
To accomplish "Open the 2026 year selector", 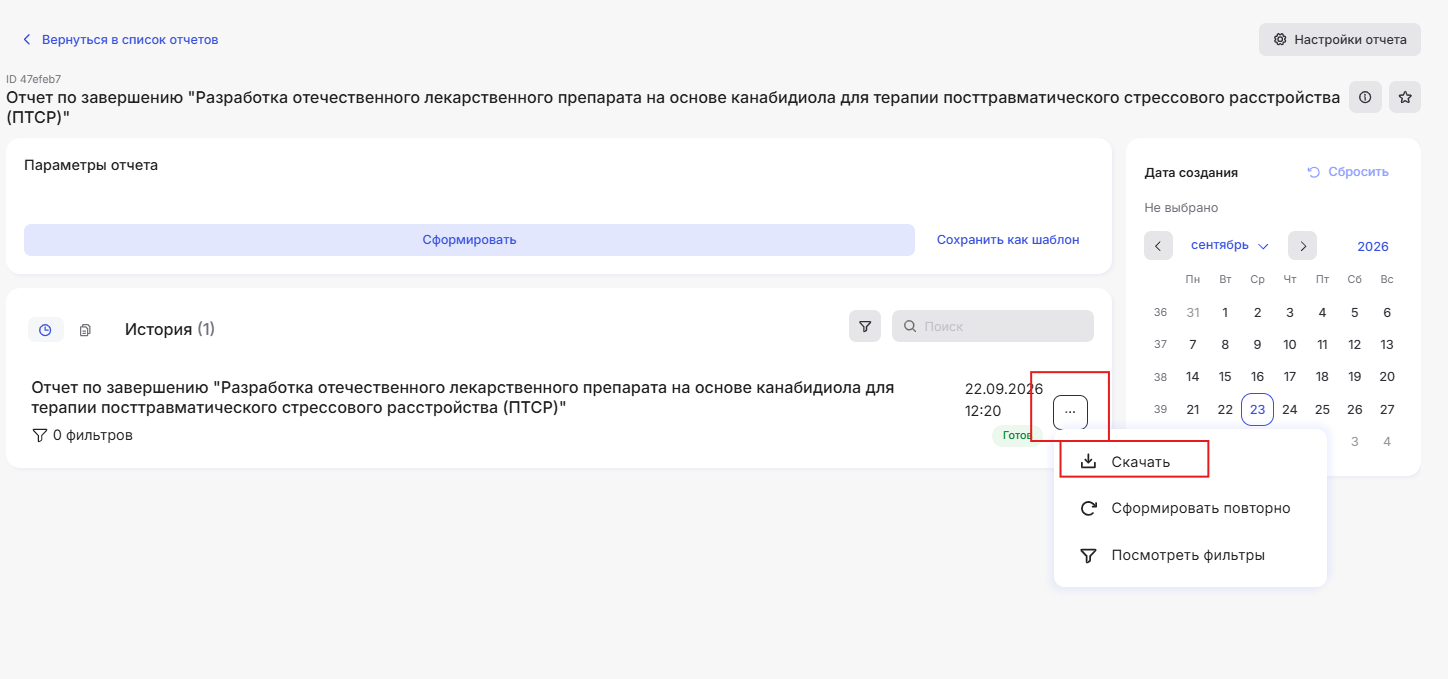I will 1373,247.
